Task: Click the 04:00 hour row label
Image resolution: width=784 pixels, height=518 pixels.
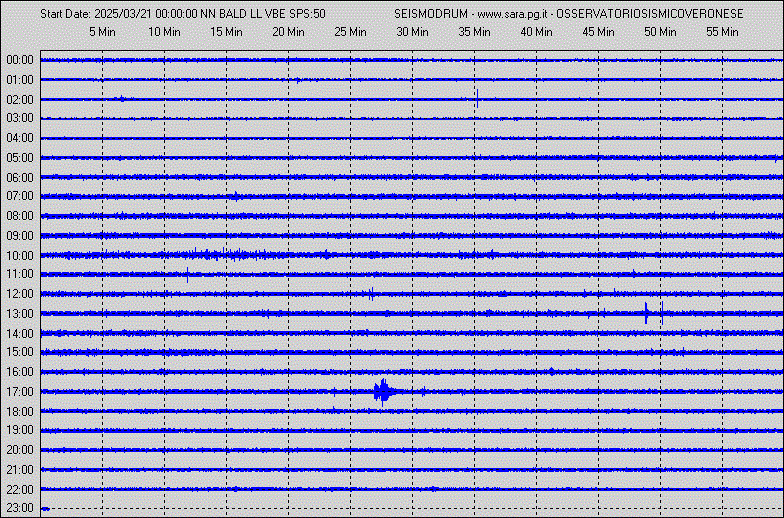Action: pos(20,138)
